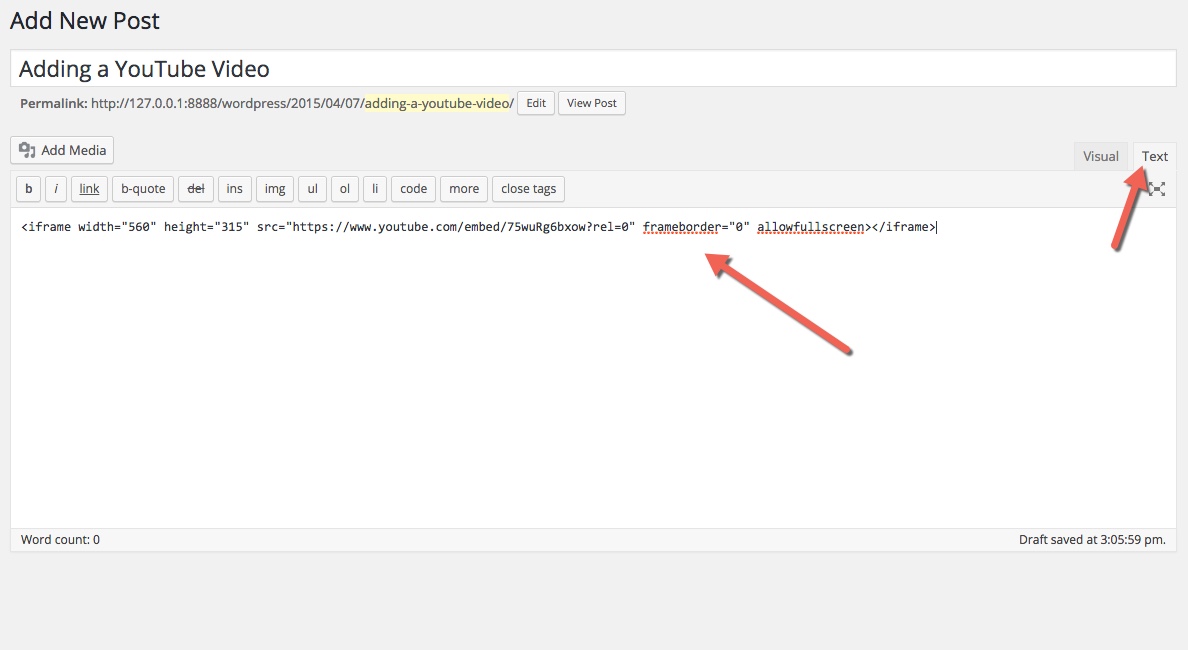Click the del quicktag button

(x=196, y=188)
